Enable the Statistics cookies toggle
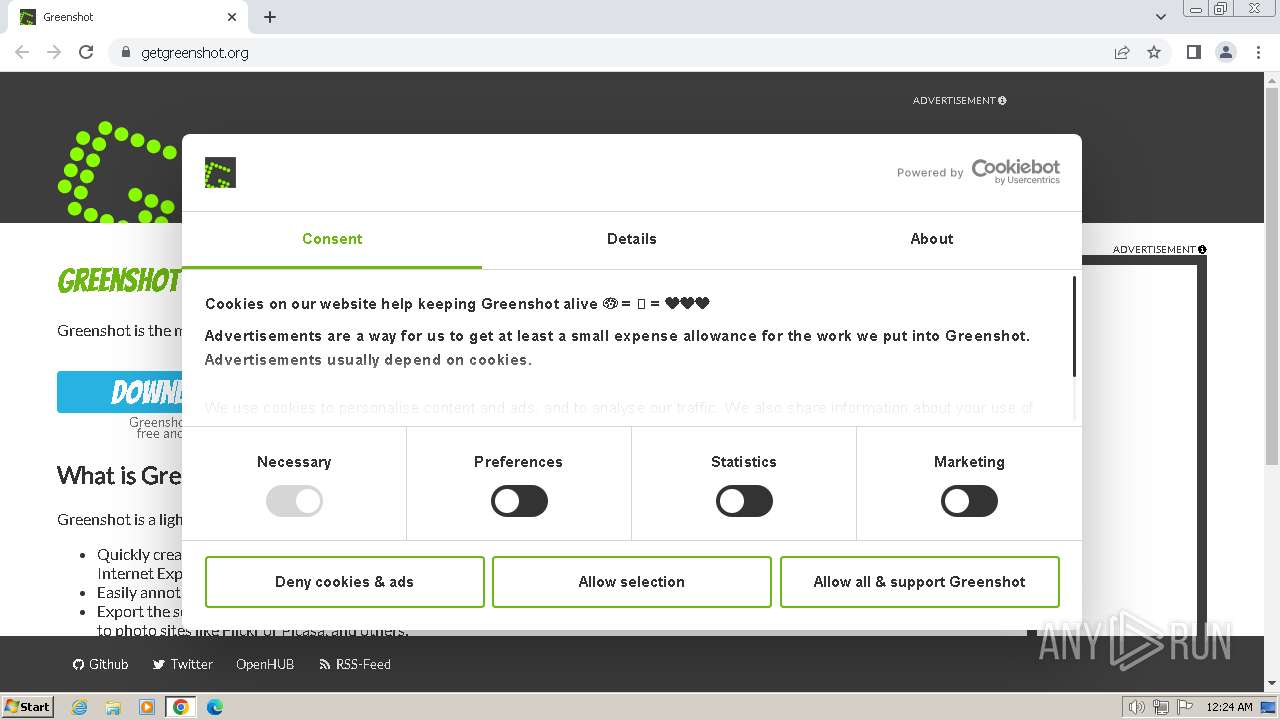Image resolution: width=1280 pixels, height=720 pixels. click(744, 501)
